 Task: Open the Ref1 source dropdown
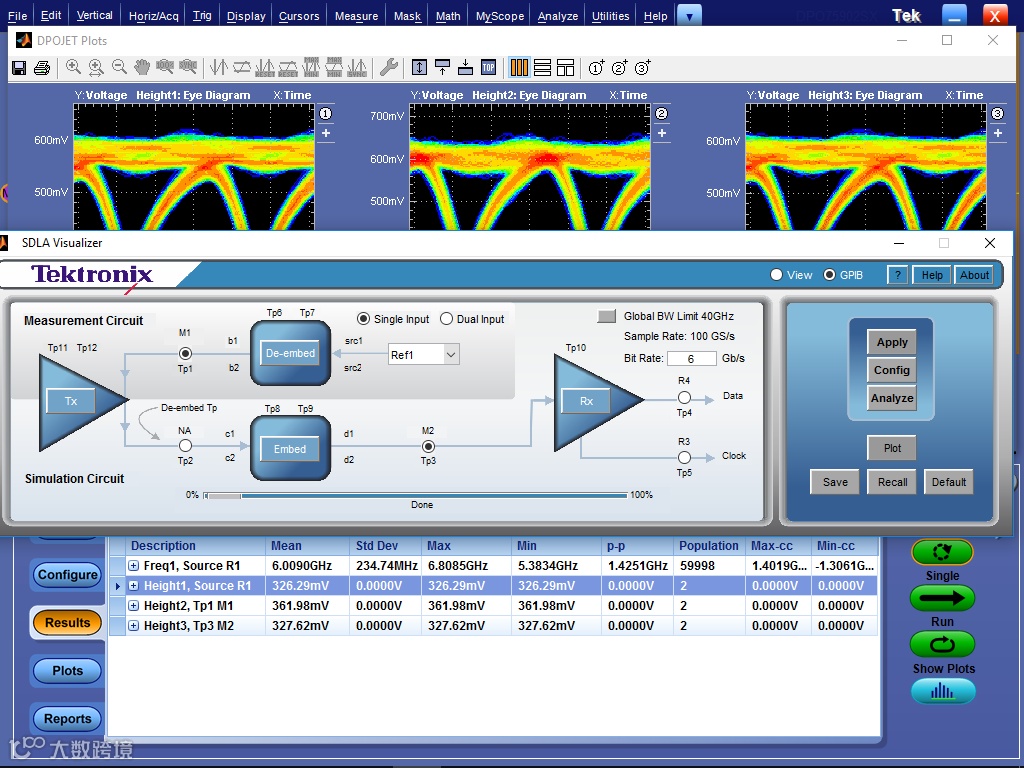click(x=451, y=355)
